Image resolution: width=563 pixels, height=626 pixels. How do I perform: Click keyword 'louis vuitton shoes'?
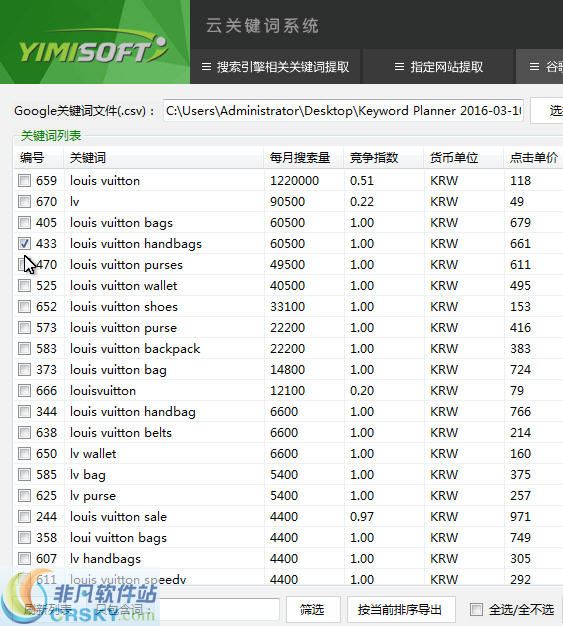[124, 307]
